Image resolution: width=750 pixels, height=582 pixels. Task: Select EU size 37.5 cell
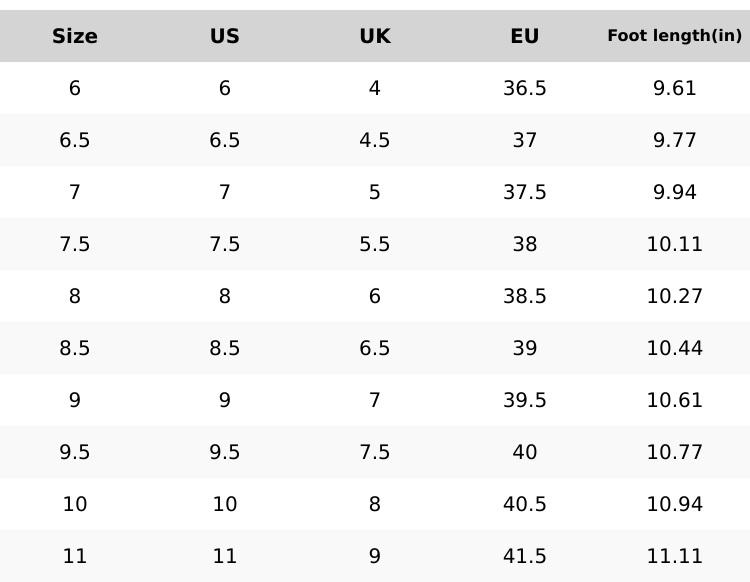[x=525, y=192]
